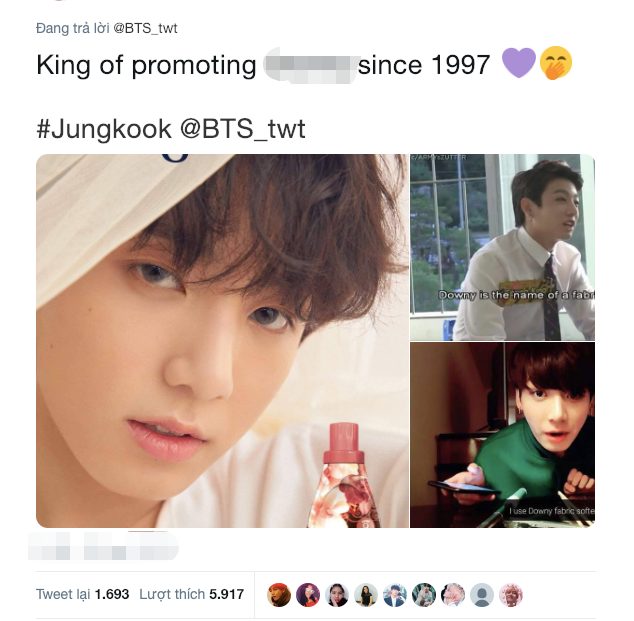Open the green-sweater photo with phone
The width and height of the screenshot is (634, 621).
pyautogui.click(x=502, y=435)
